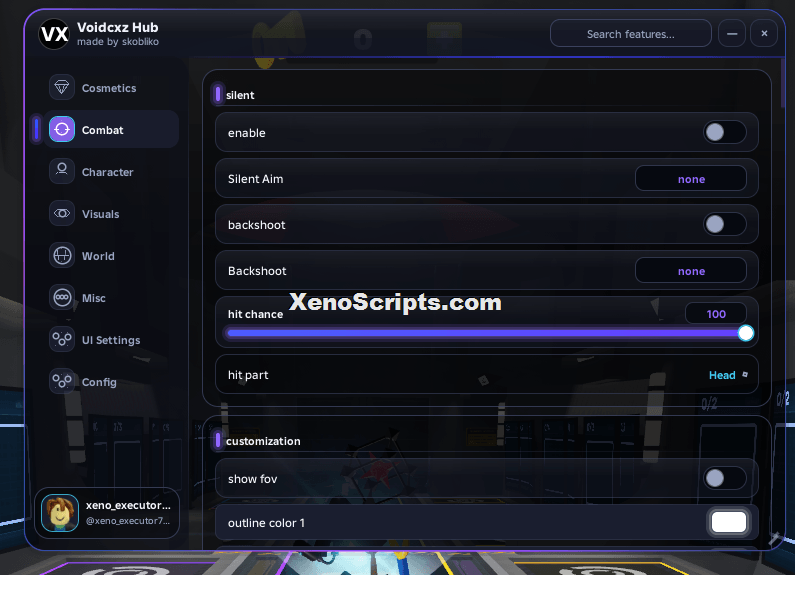This screenshot has width=795, height=605.
Task: Close the Voidcxz Hub window
Action: coord(764,33)
